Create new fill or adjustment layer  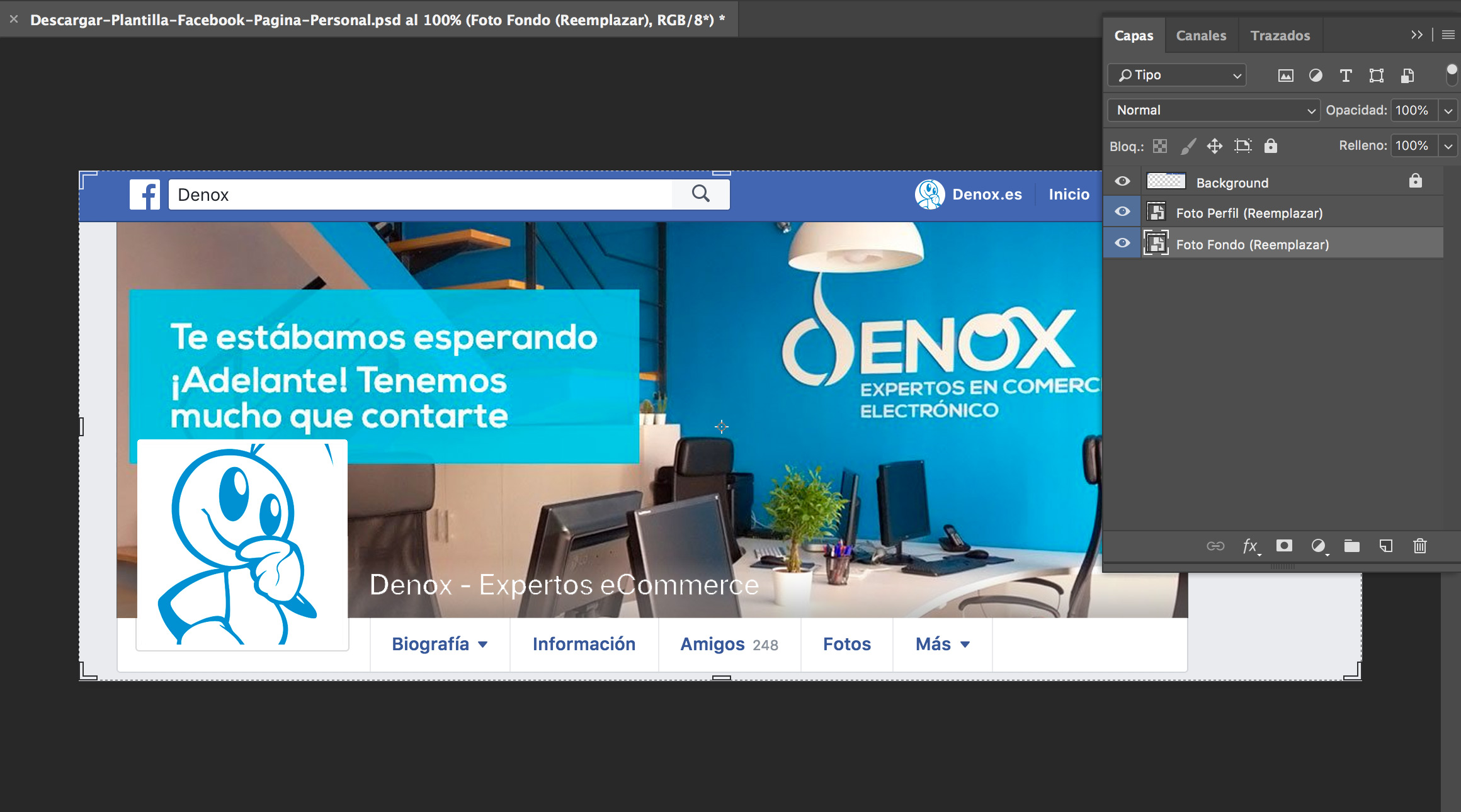point(1319,546)
